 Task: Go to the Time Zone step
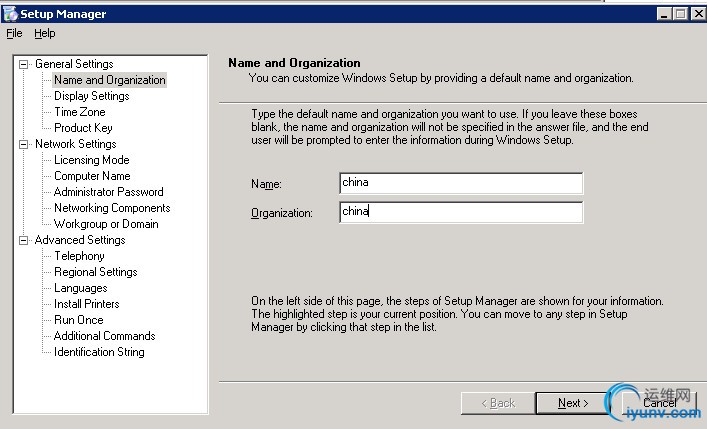click(79, 112)
